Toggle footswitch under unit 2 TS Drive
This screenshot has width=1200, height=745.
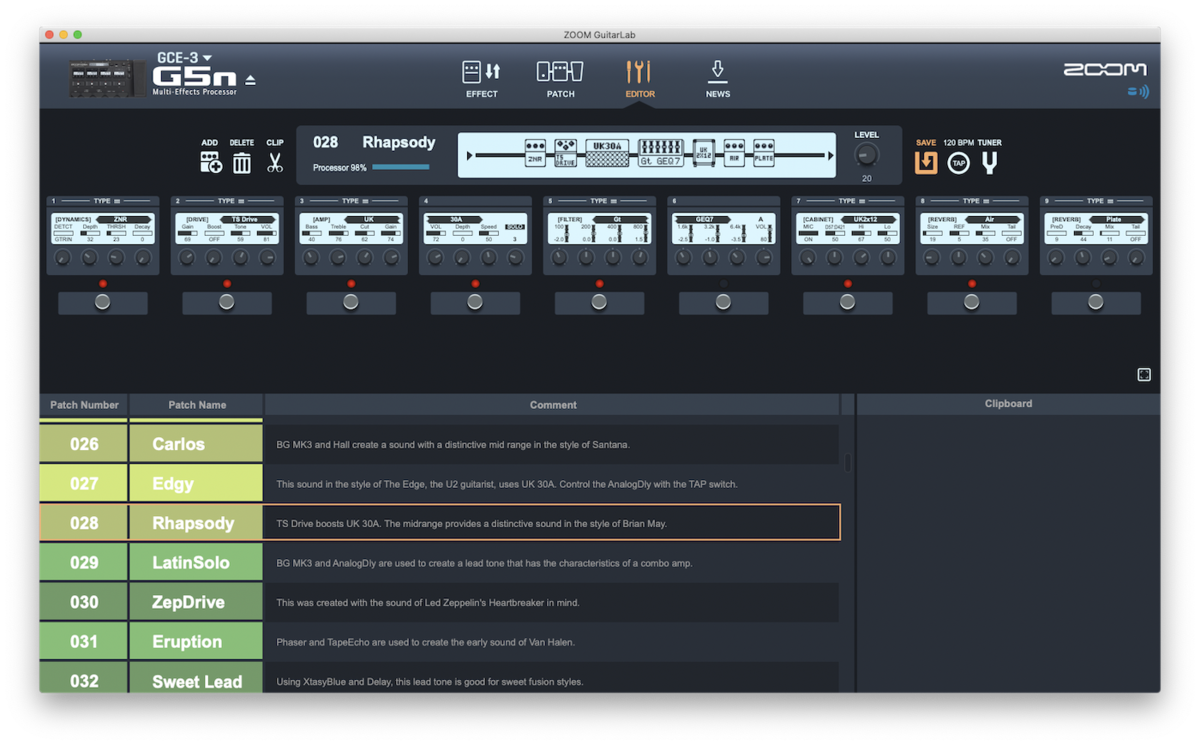point(226,303)
